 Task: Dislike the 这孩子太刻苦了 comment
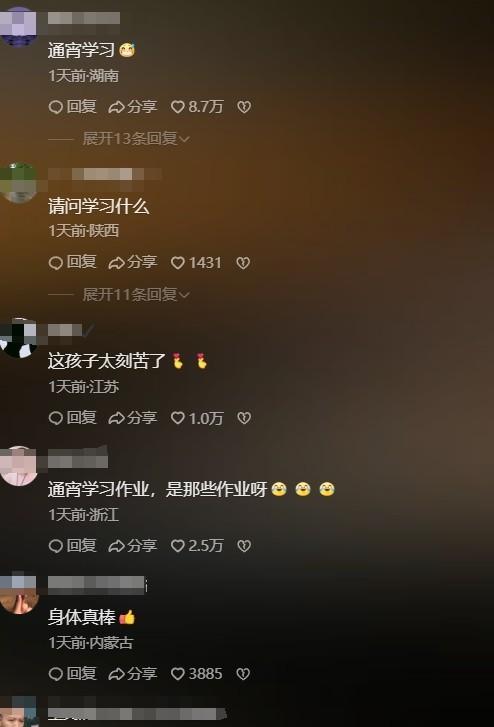(244, 418)
